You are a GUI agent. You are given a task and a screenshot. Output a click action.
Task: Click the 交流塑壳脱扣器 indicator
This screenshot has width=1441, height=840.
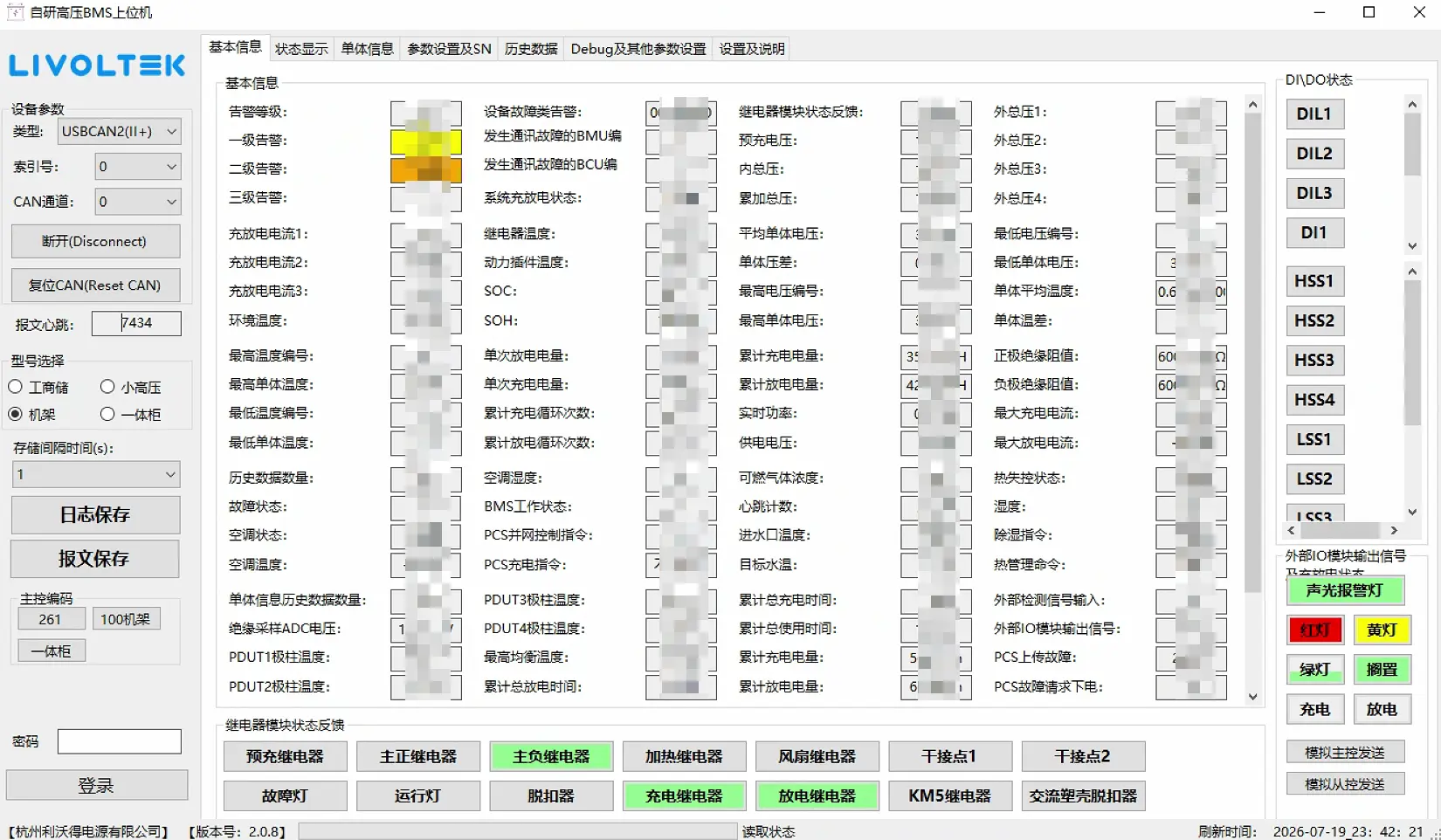point(1083,795)
